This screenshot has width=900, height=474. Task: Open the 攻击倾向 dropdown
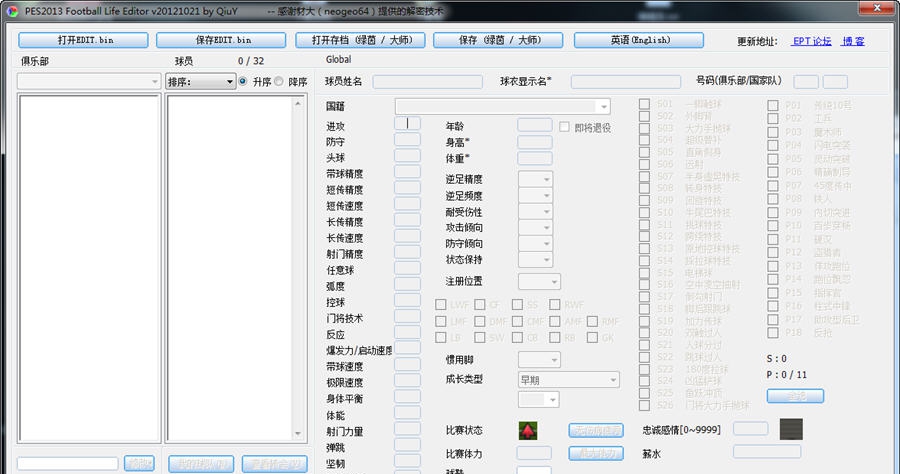535,228
